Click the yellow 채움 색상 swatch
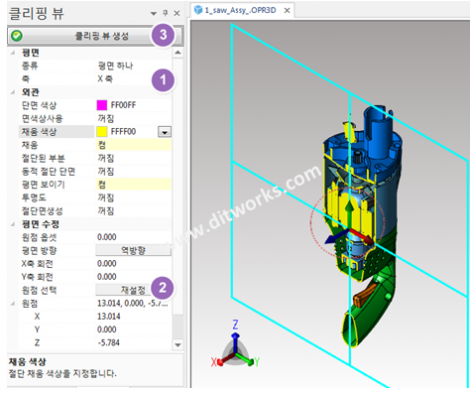470x394 pixels. point(102,131)
